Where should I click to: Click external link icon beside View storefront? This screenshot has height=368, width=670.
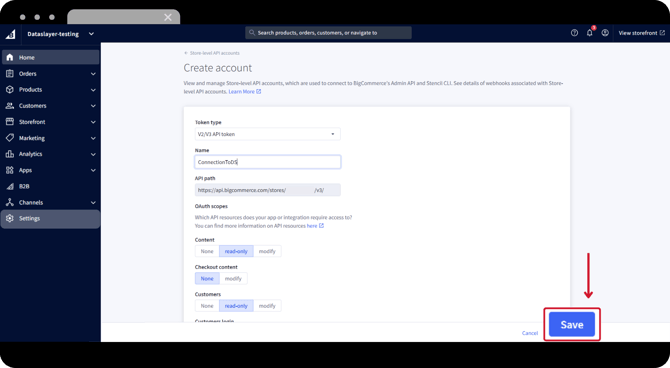pyautogui.click(x=662, y=33)
